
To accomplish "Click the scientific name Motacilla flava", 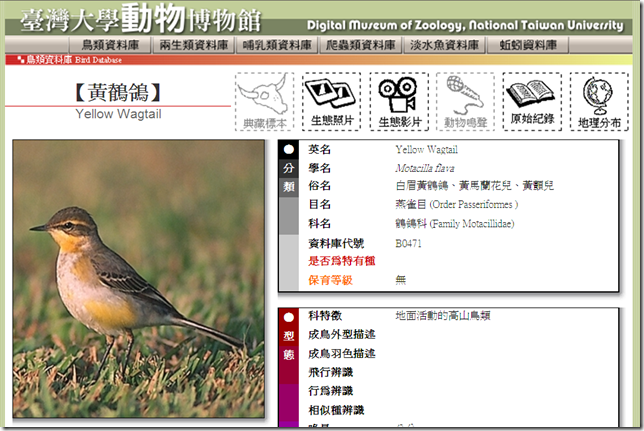I will pos(425,168).
